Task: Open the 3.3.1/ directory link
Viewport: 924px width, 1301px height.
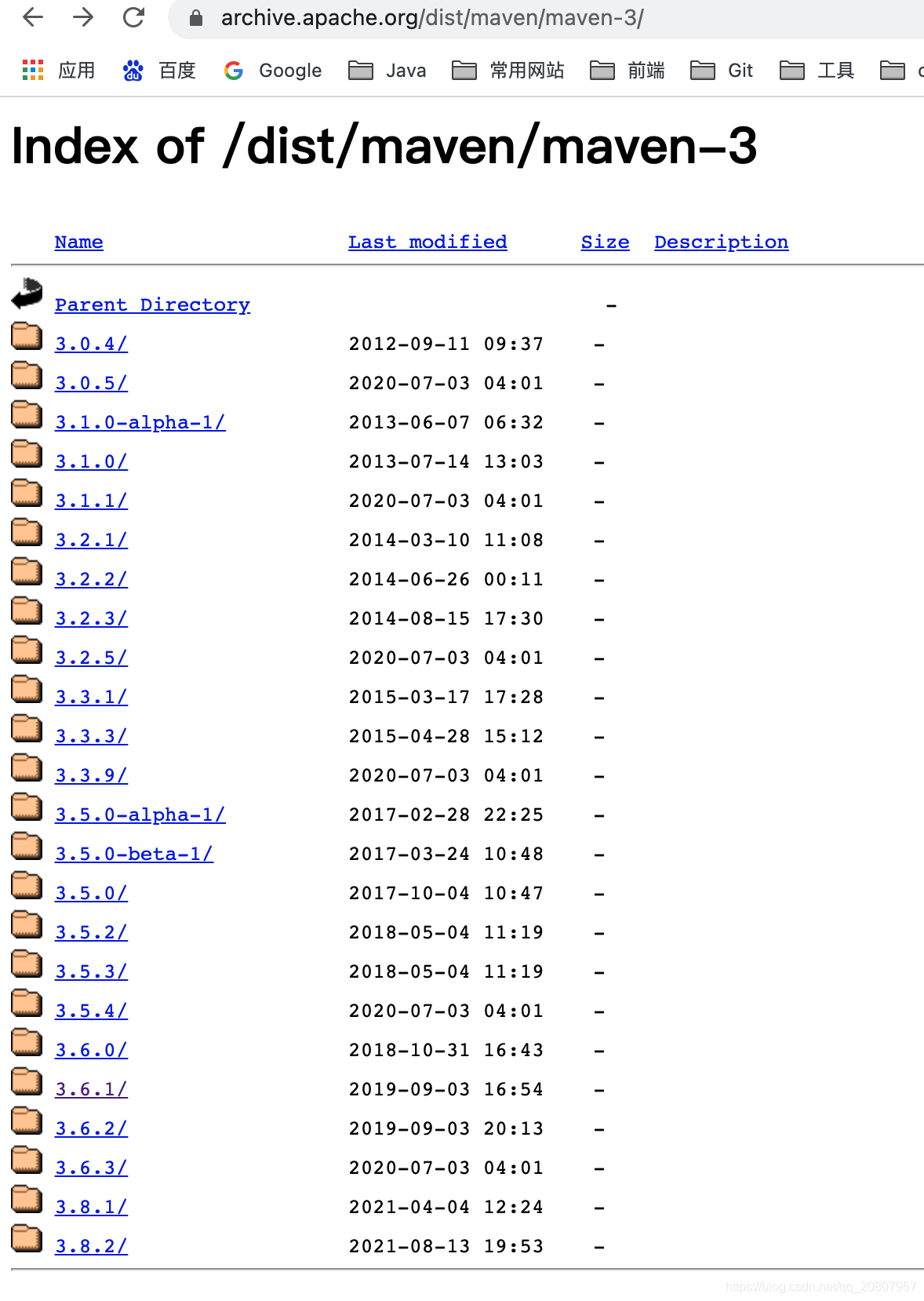Action: (x=91, y=697)
